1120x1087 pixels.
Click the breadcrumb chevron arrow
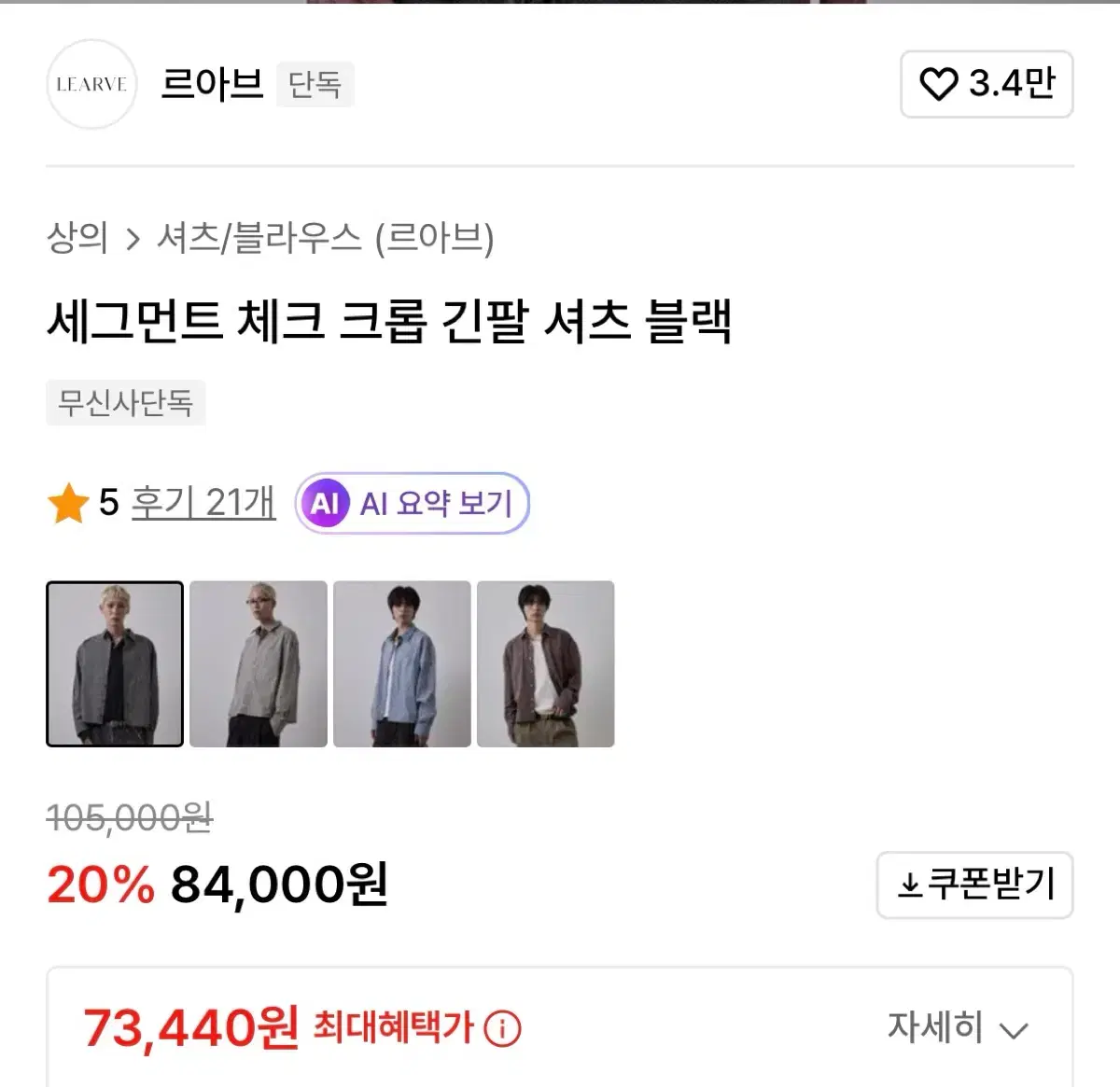point(133,240)
